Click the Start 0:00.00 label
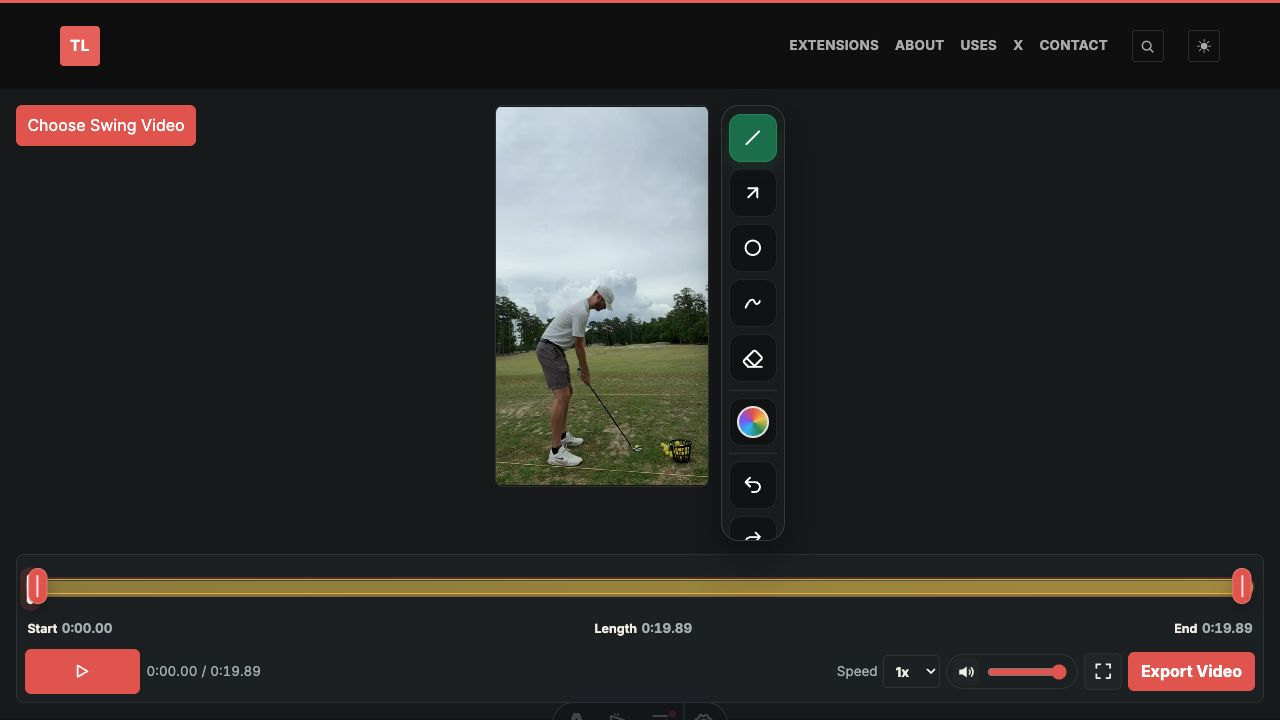The height and width of the screenshot is (720, 1280). (x=70, y=628)
